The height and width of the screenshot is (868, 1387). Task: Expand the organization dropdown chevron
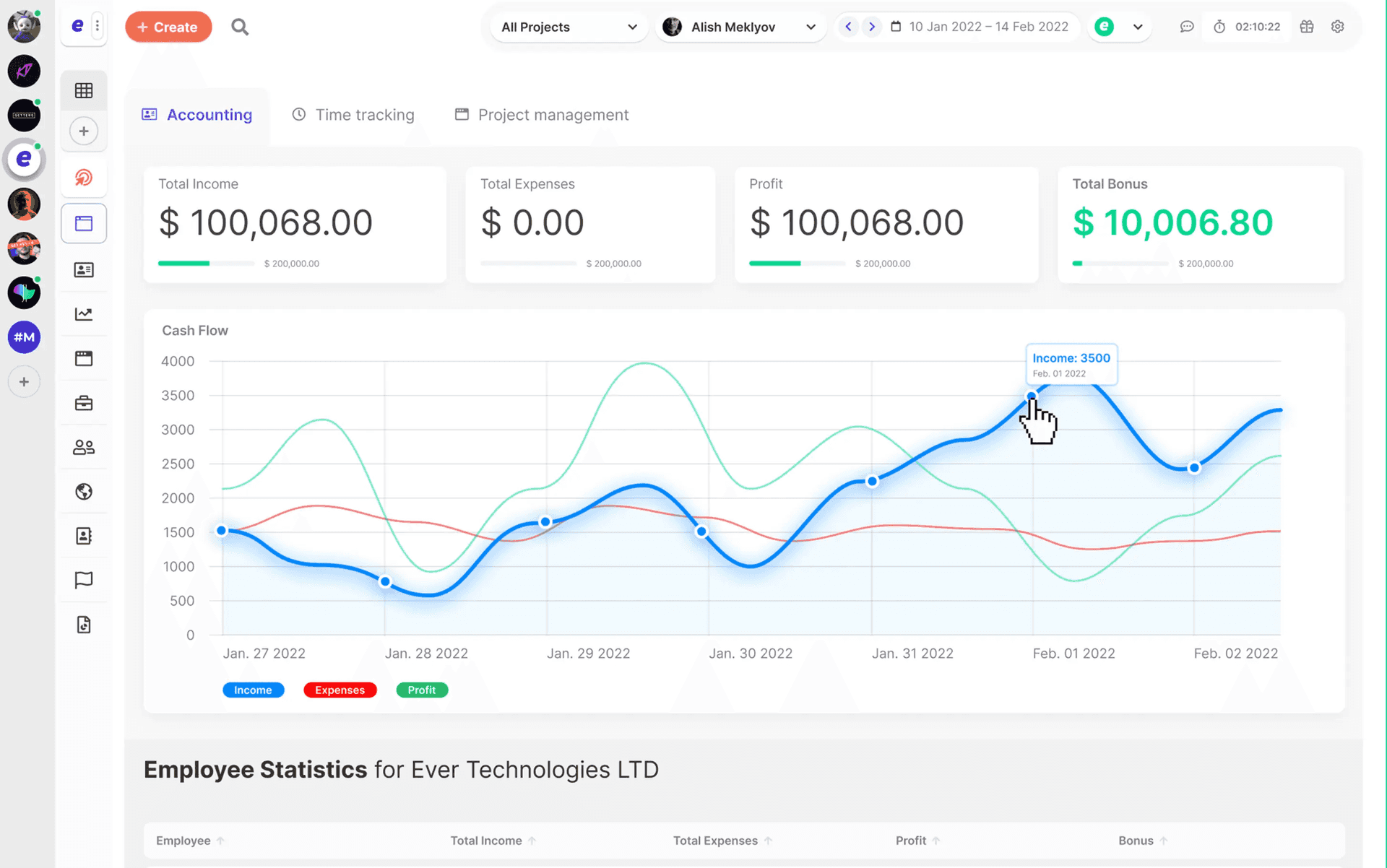pos(1138,27)
